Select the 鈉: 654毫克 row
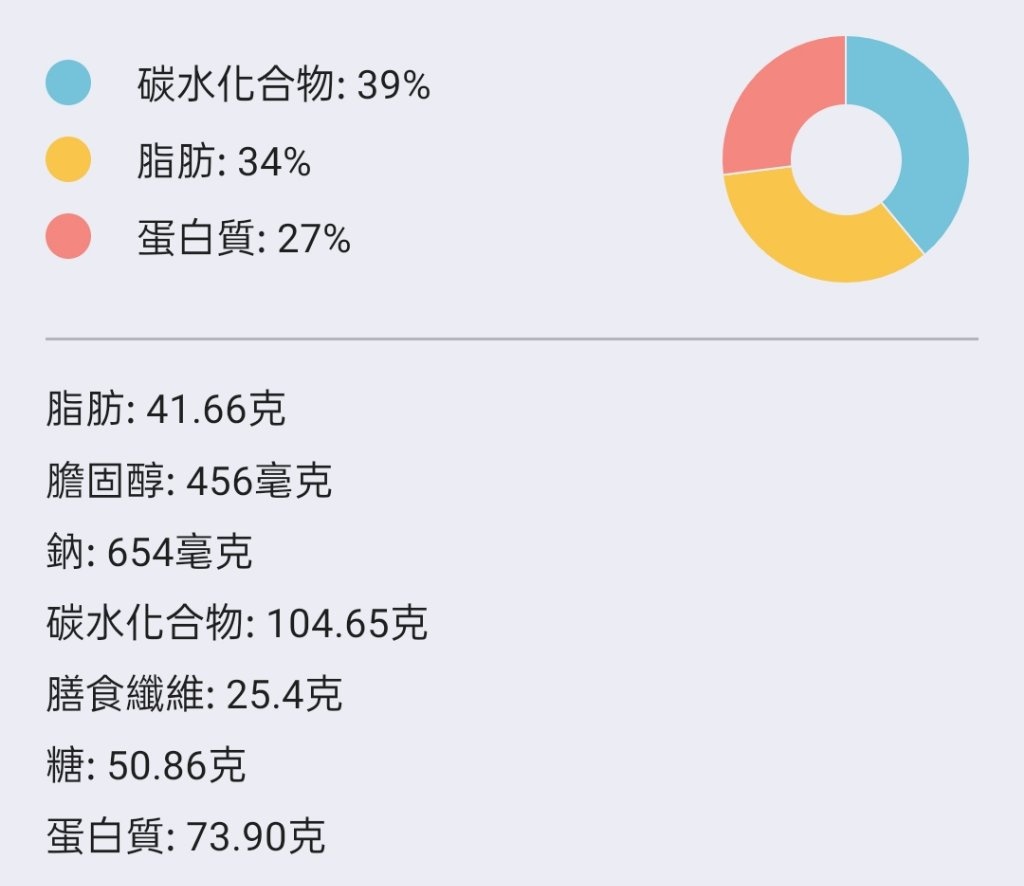Viewport: 1024px width, 886px height. coord(149,552)
